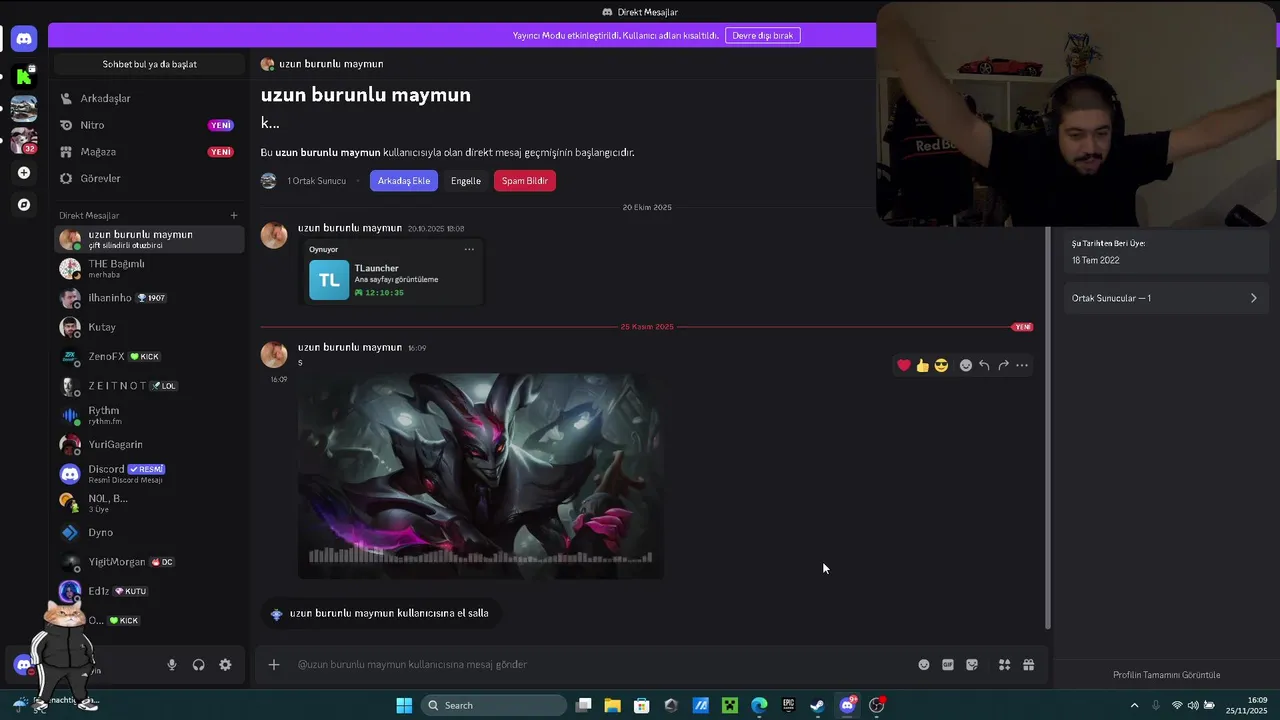The width and height of the screenshot is (1280, 720).
Task: Open the Windows Start menu
Action: 404,705
